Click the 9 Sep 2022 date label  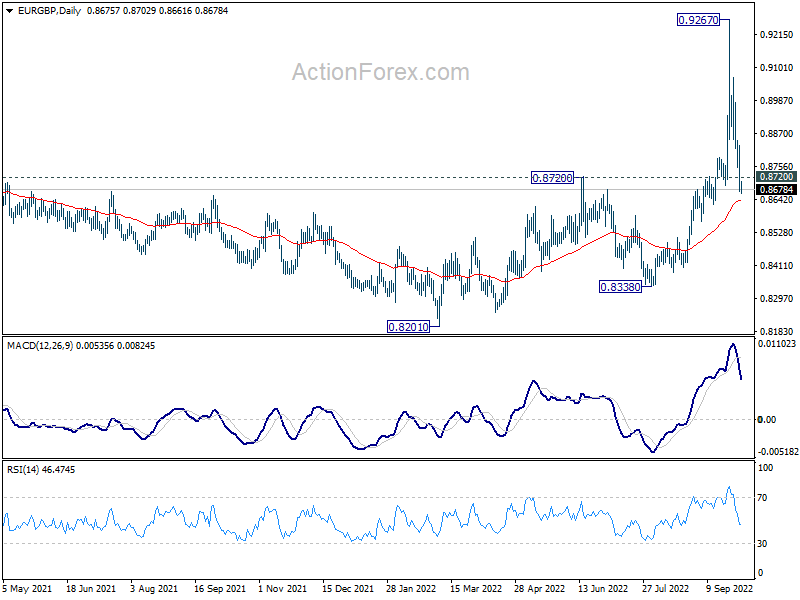(x=730, y=589)
